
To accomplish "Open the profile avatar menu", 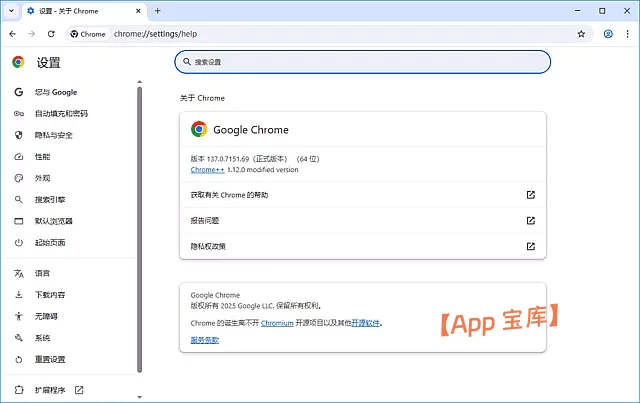I will [x=608, y=34].
